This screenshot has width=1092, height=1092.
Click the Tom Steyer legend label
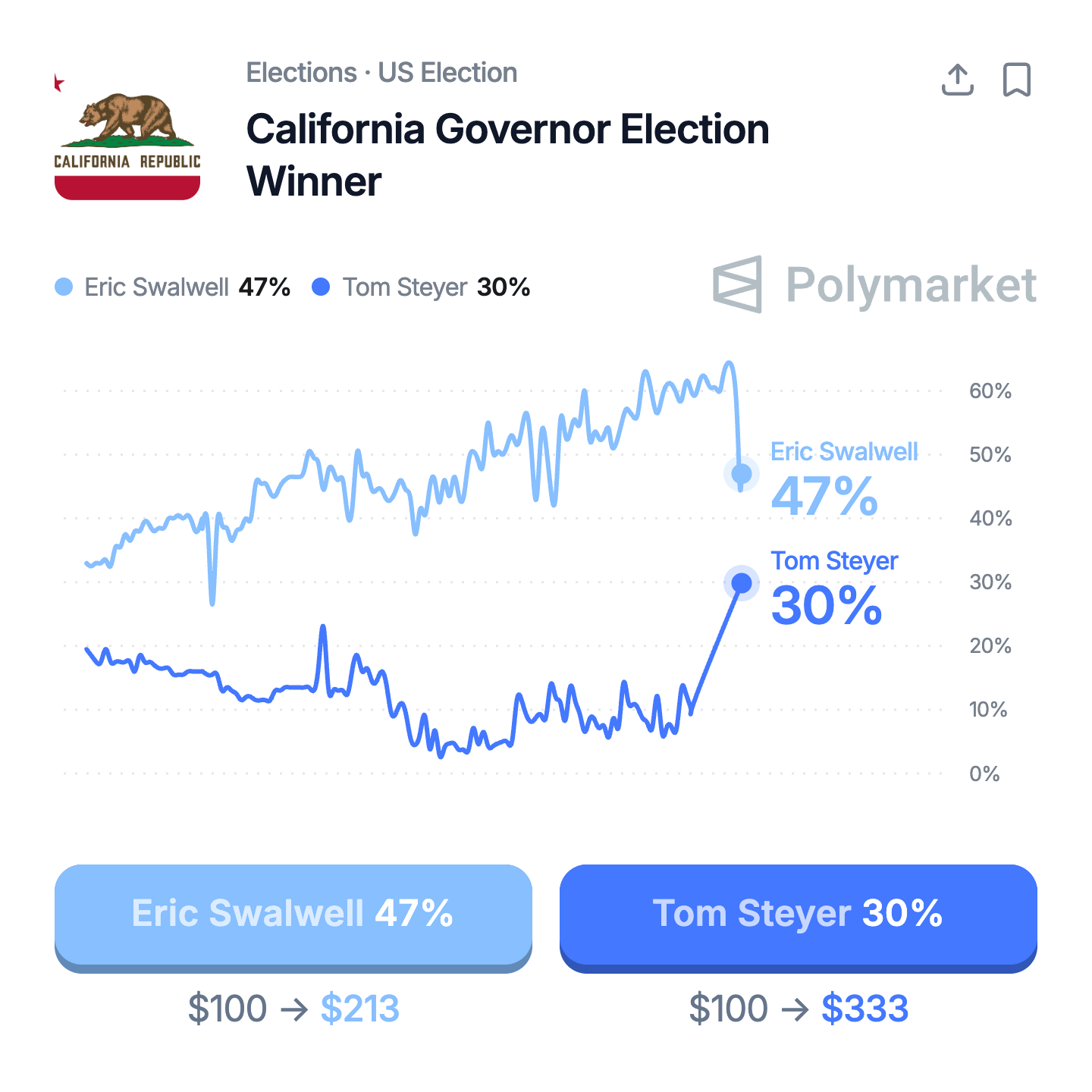click(x=404, y=287)
